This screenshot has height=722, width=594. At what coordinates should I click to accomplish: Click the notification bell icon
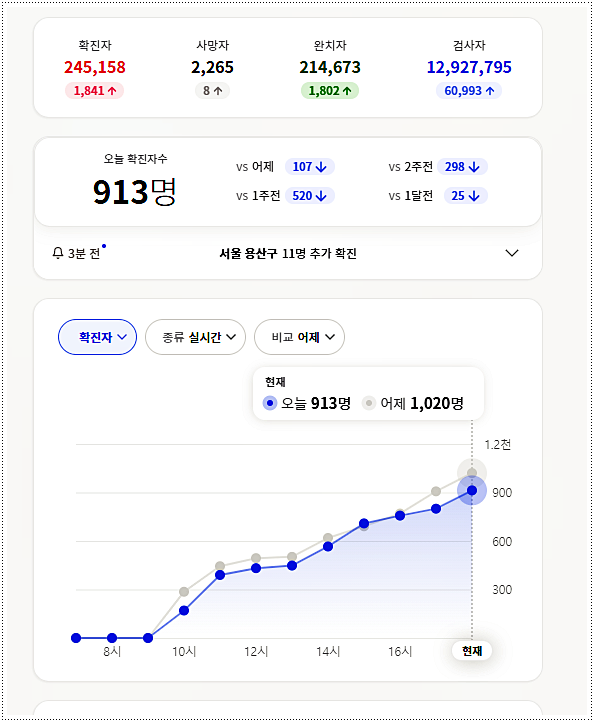point(58,253)
